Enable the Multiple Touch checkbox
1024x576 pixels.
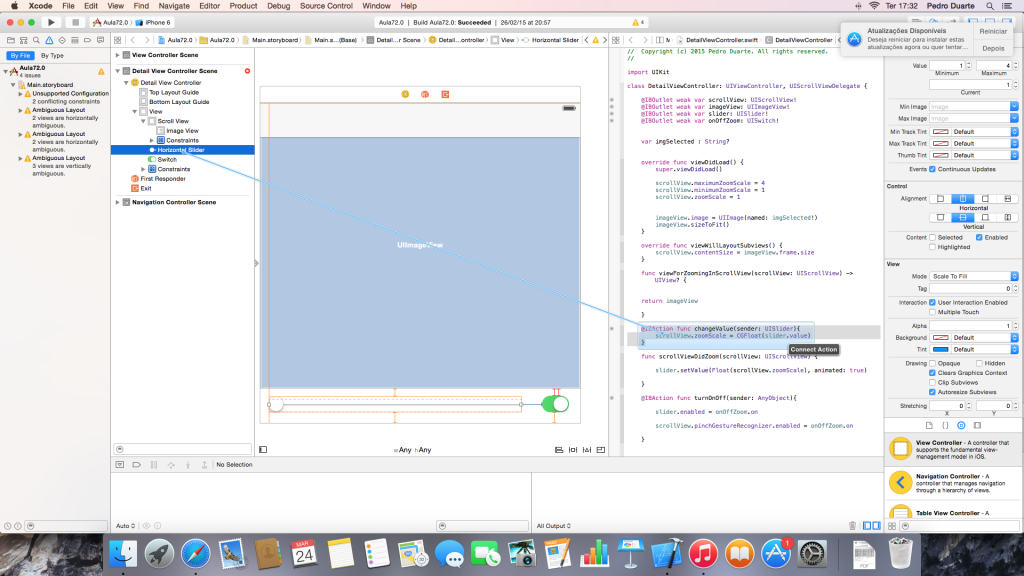coord(932,312)
